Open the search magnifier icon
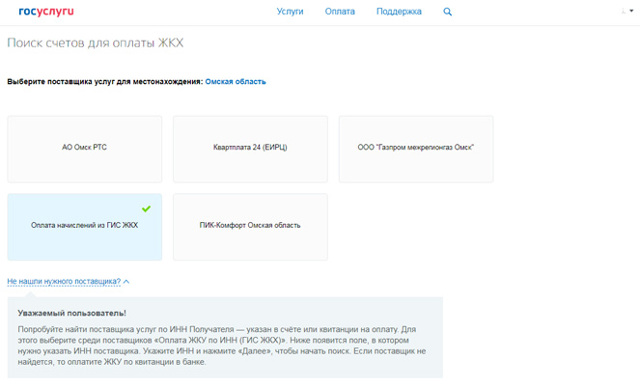Viewport: 640px width, 388px height. coord(447,12)
